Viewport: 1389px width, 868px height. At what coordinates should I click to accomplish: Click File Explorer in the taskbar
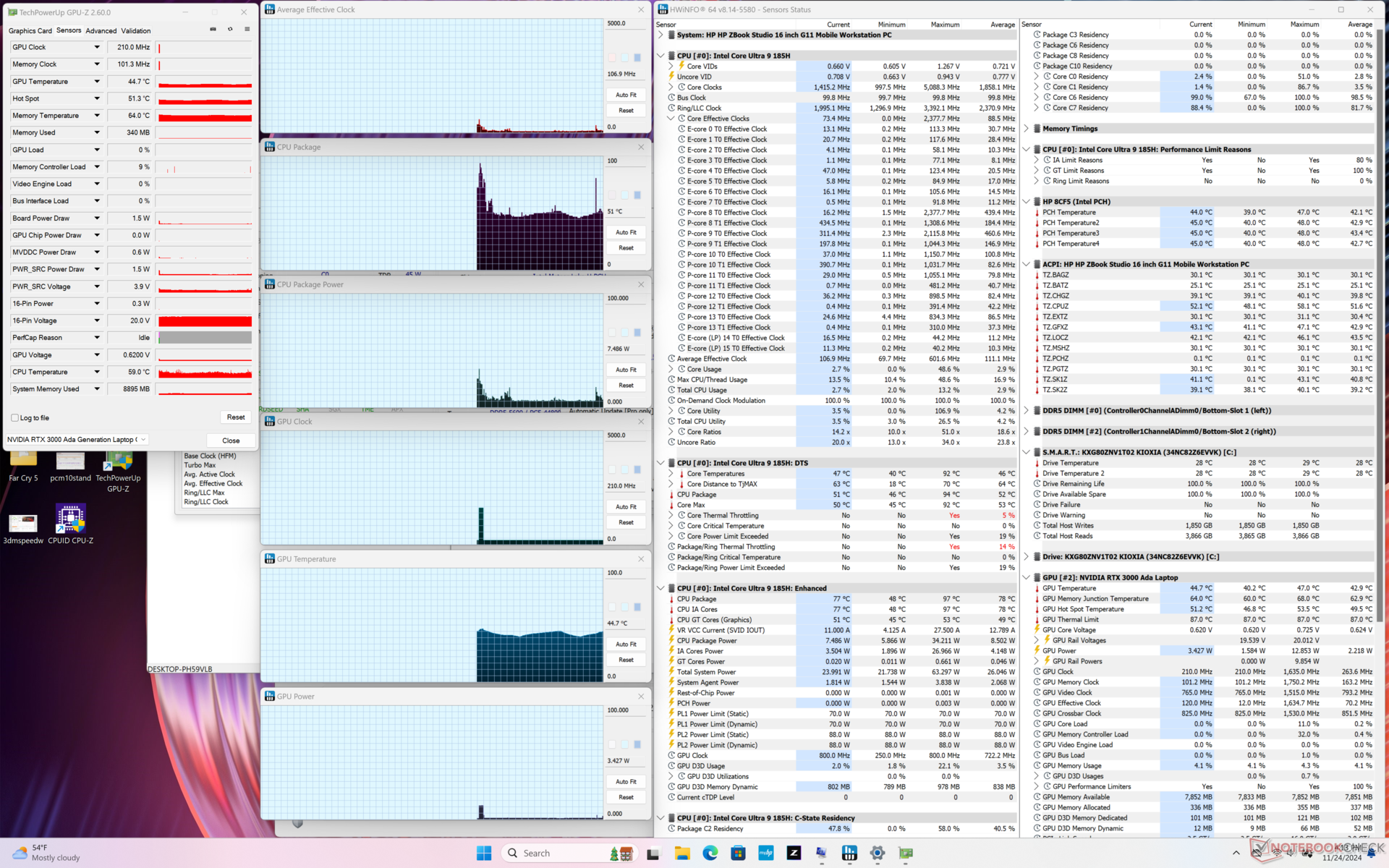click(681, 854)
